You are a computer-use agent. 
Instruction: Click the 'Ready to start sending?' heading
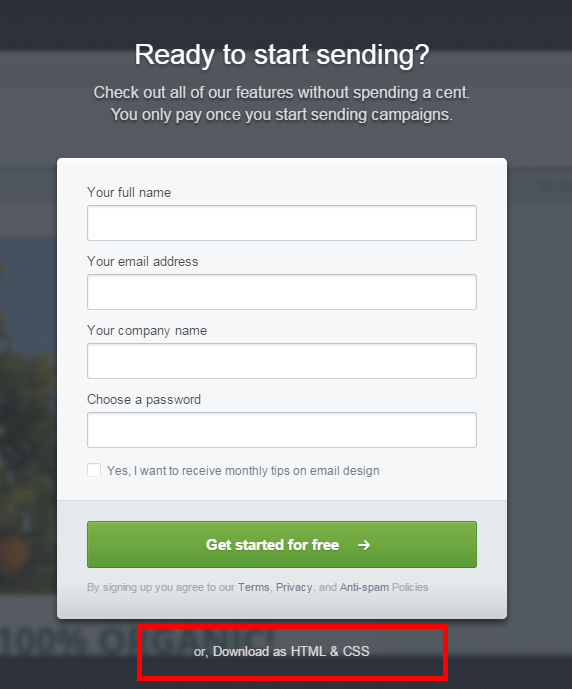click(282, 55)
